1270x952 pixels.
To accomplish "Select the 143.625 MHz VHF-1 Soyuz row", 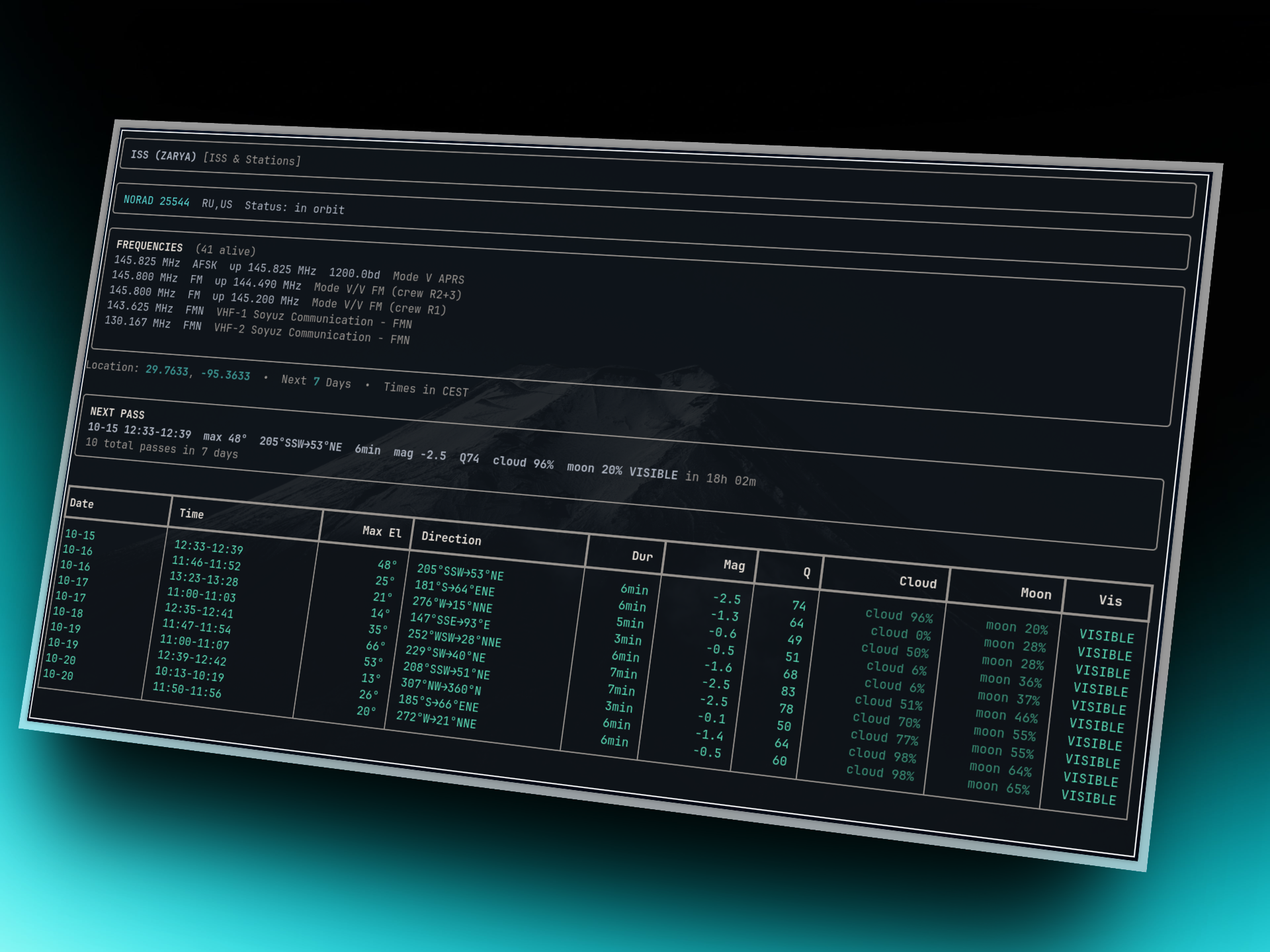I will (259, 315).
